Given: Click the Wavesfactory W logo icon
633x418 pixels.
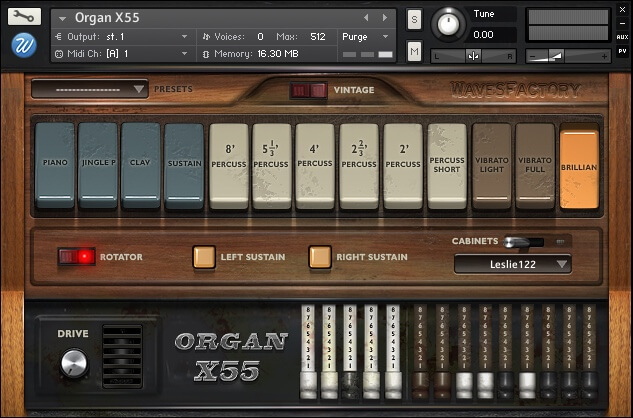Looking at the screenshot, I should 24,46.
